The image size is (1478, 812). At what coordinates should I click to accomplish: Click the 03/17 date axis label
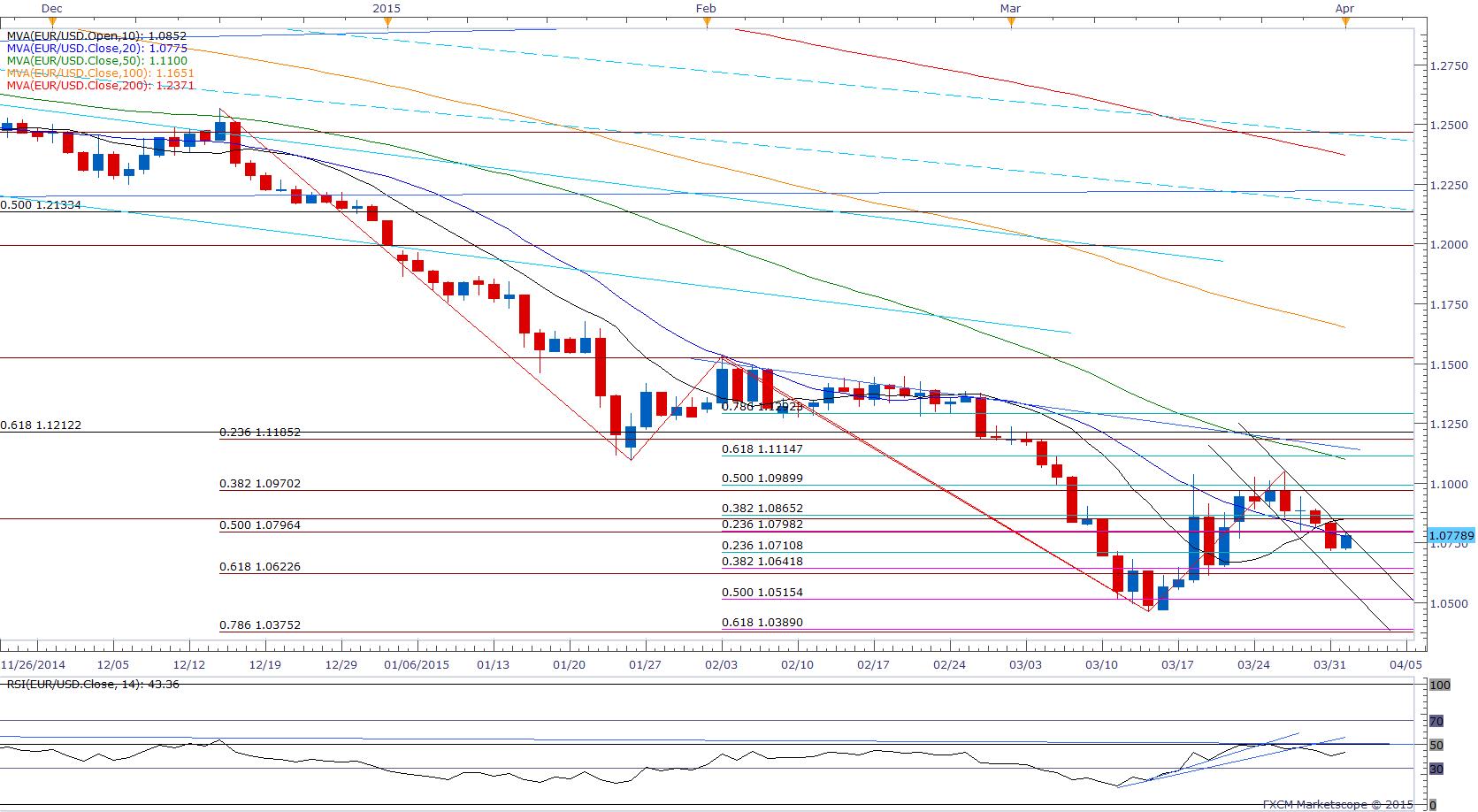1177,663
